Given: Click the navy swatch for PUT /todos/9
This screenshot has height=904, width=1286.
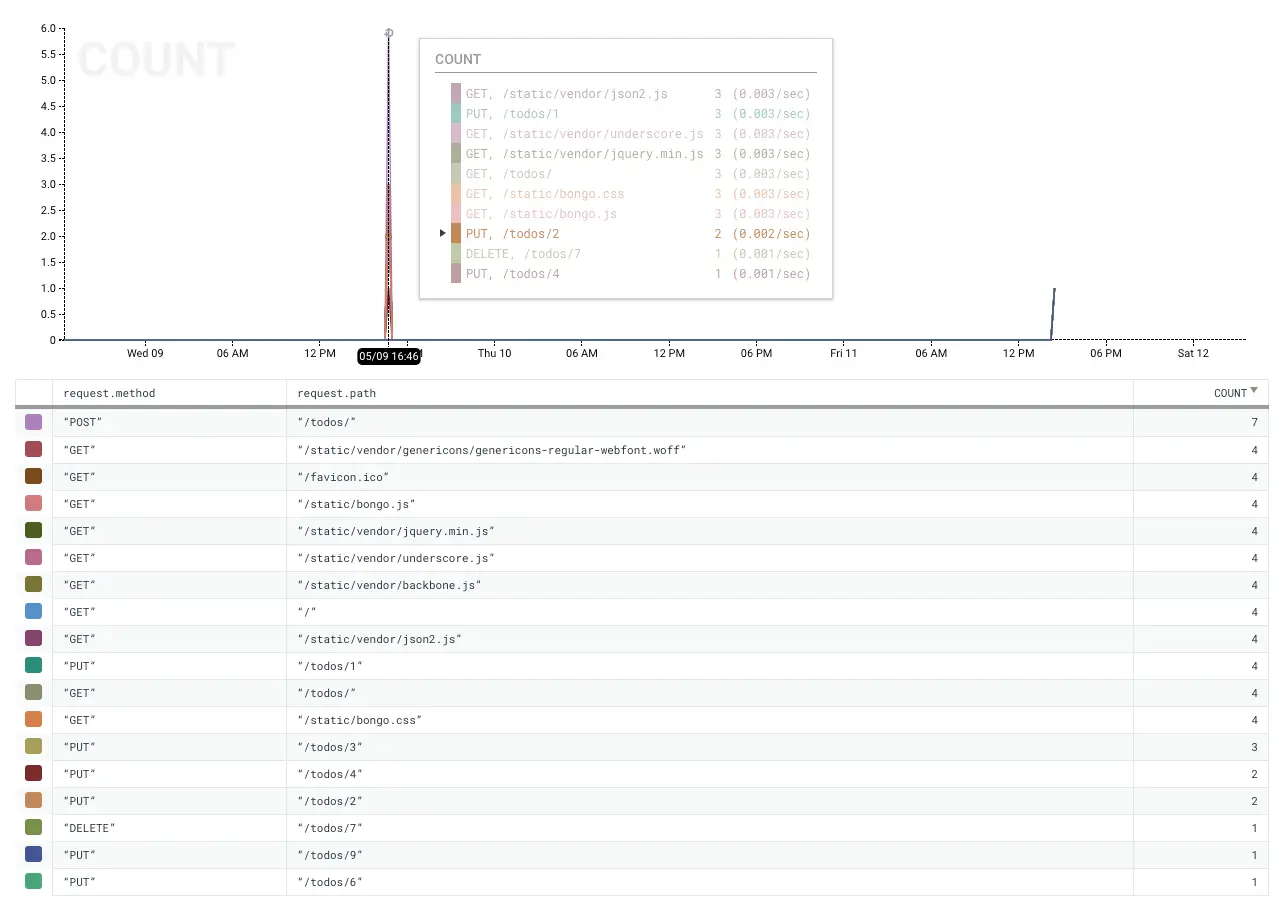Looking at the screenshot, I should [x=33, y=854].
